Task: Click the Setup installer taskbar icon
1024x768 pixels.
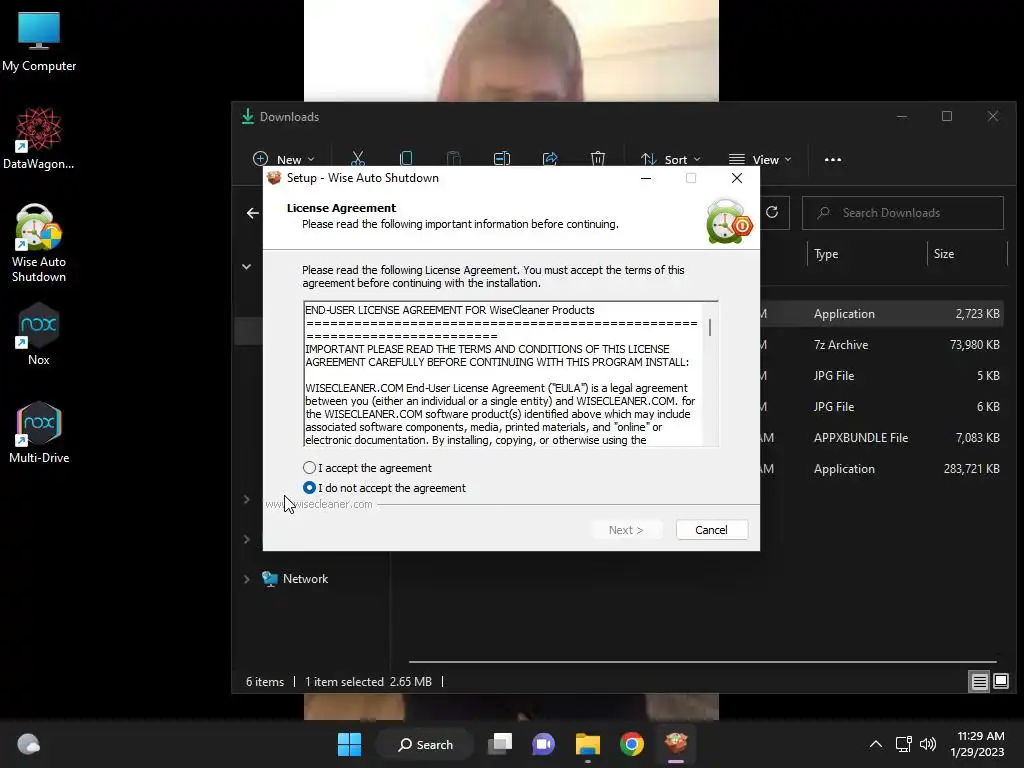Action: 675,744
